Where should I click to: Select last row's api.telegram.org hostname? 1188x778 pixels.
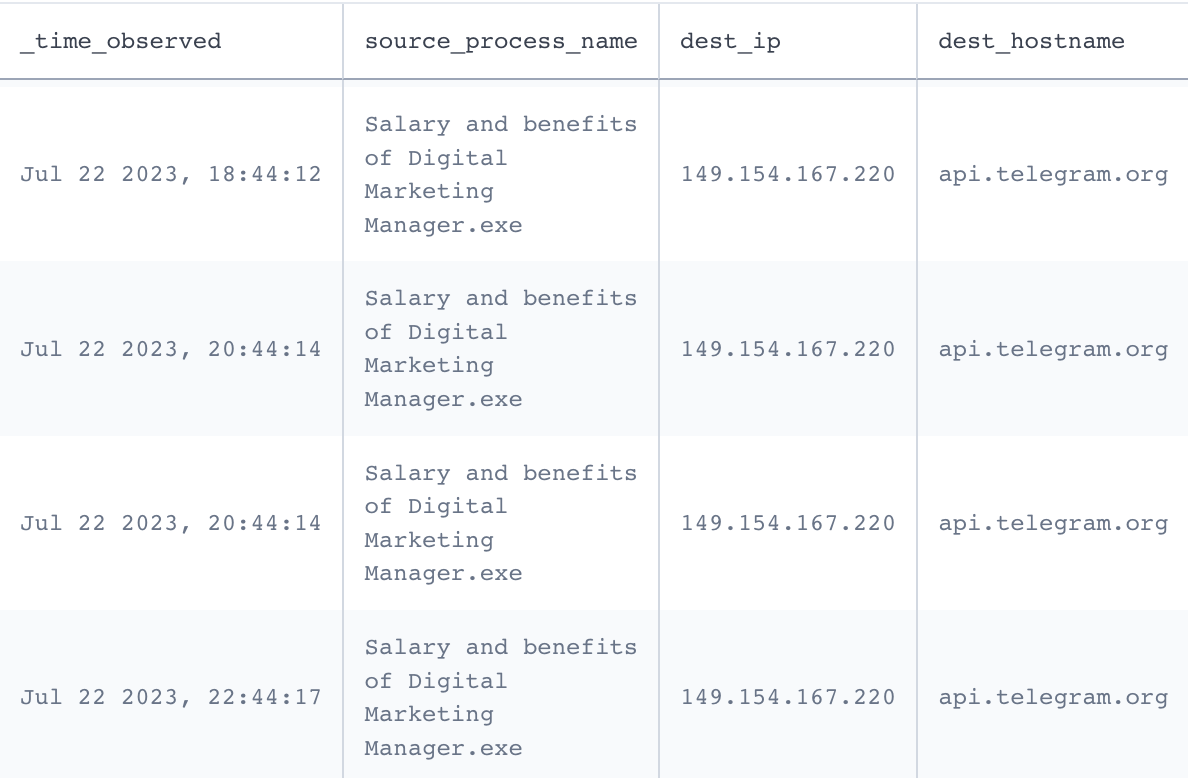(x=1053, y=697)
